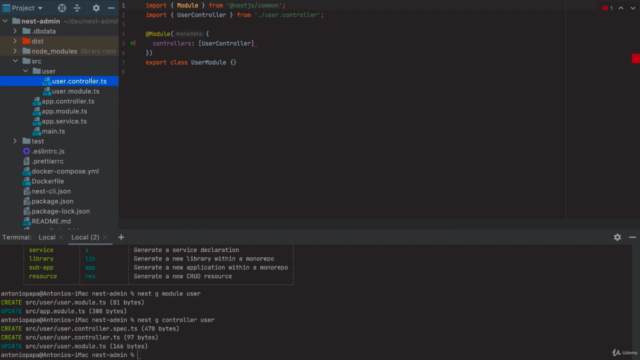Click 'UserModule' class name on line 7
Image resolution: width=640 pixels, height=360 pixels.
click(208, 62)
